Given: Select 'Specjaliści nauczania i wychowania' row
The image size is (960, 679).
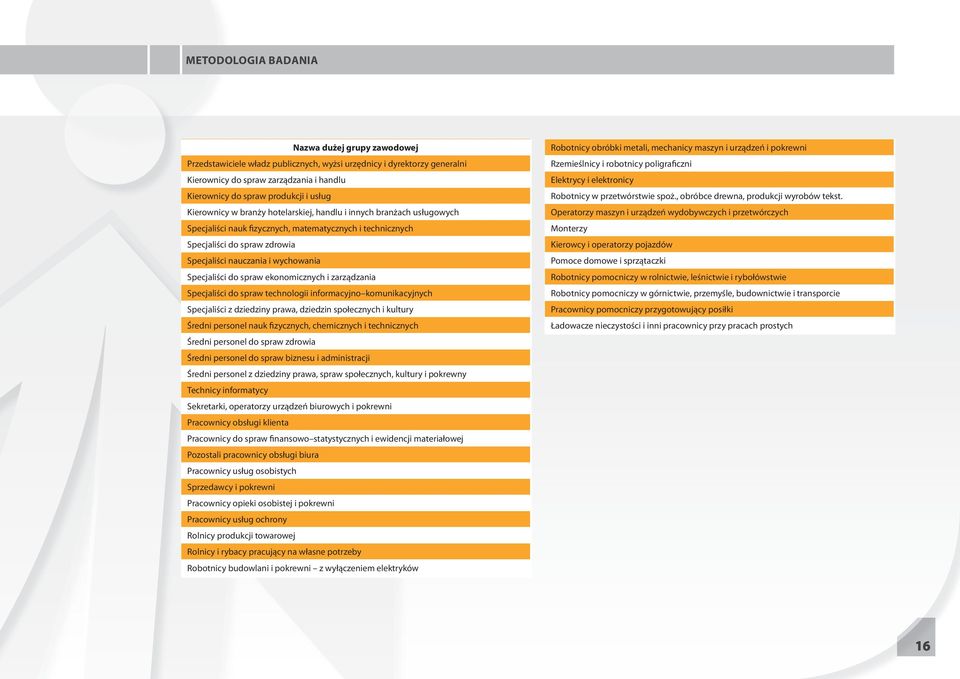Looking at the screenshot, I should point(355,261).
